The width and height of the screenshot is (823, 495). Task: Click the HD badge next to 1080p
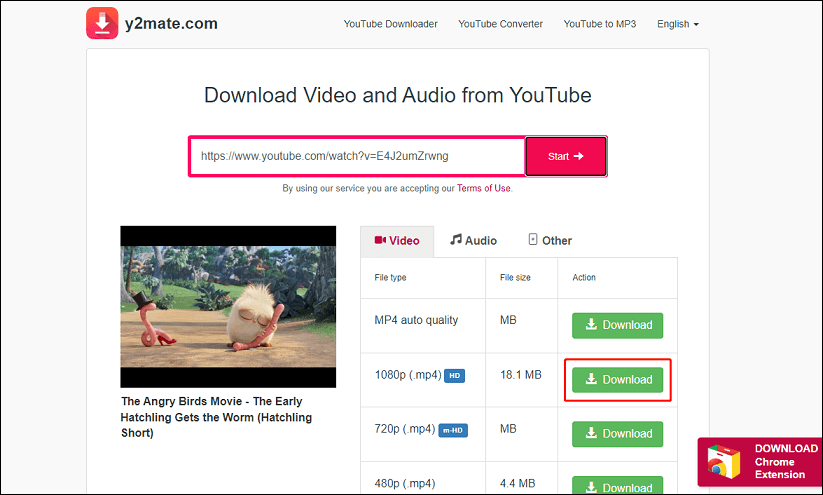pyautogui.click(x=455, y=376)
